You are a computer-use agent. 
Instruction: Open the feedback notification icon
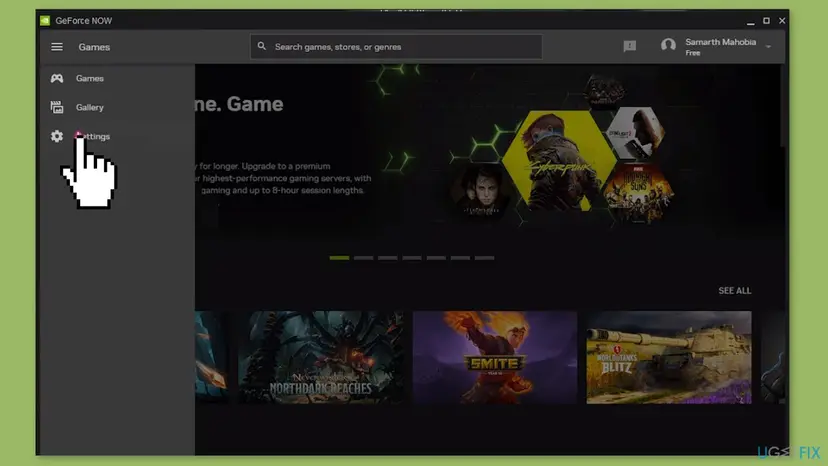coord(629,46)
